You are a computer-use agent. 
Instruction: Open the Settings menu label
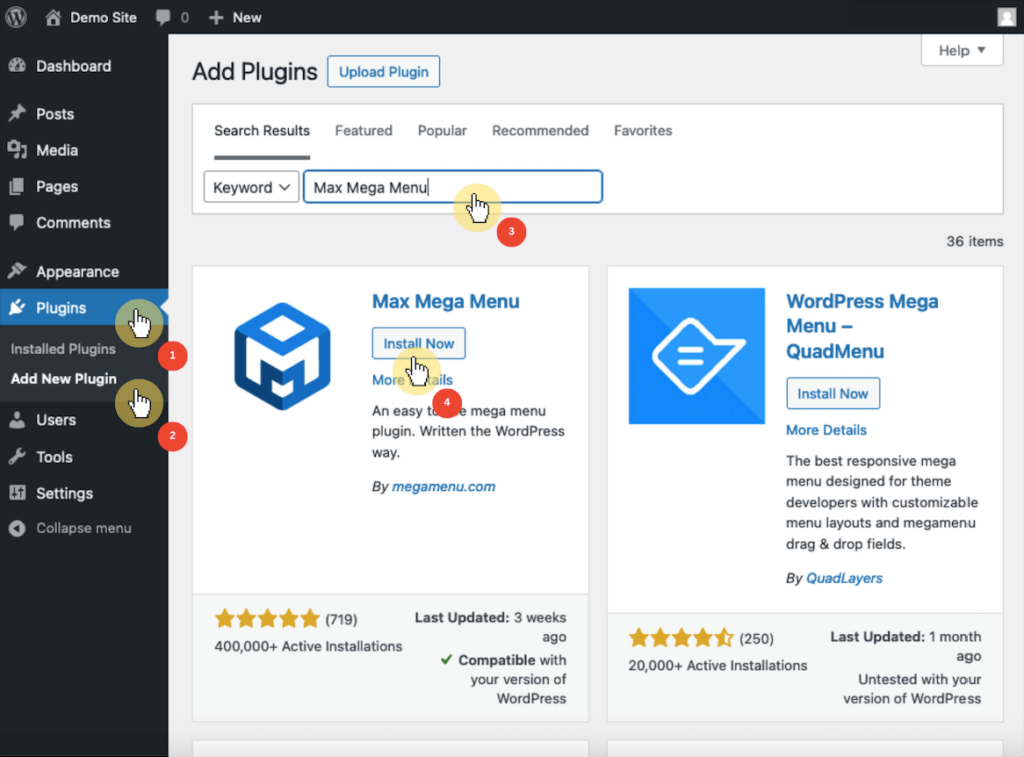pyautogui.click(x=64, y=493)
